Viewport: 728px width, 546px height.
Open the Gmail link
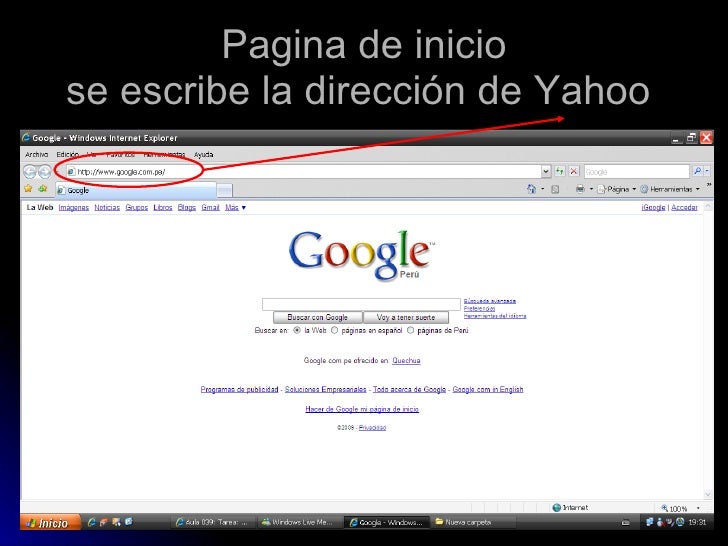point(210,208)
